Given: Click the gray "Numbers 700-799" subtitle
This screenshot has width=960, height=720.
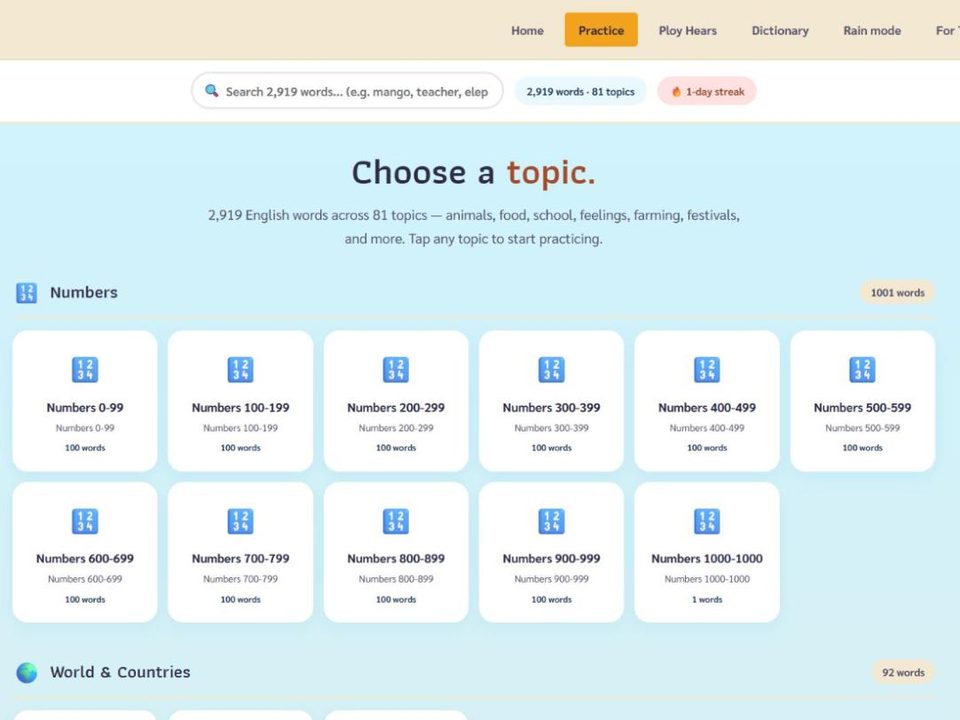Looking at the screenshot, I should [x=240, y=579].
